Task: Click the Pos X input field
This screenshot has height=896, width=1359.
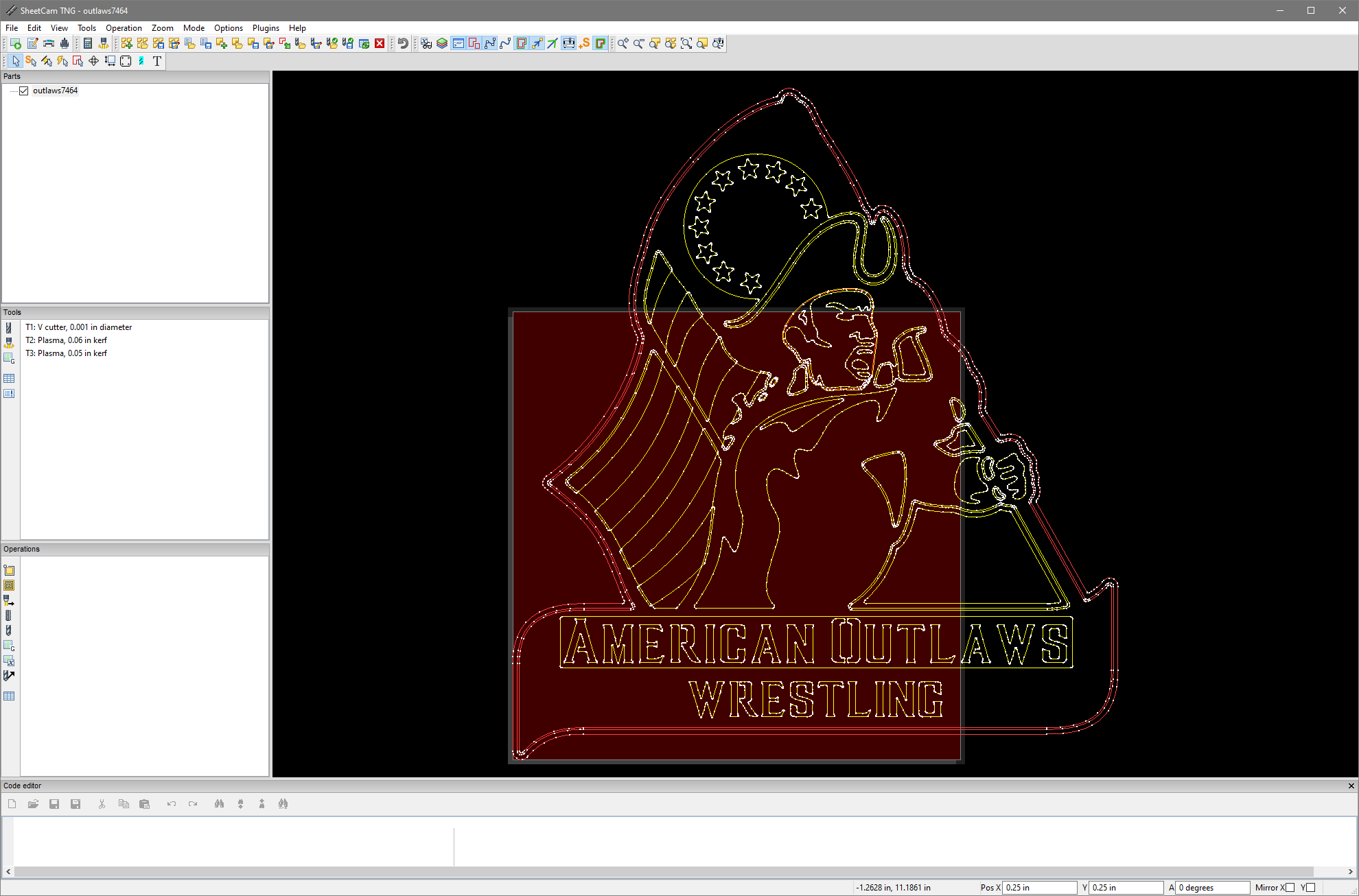Action: [1040, 888]
